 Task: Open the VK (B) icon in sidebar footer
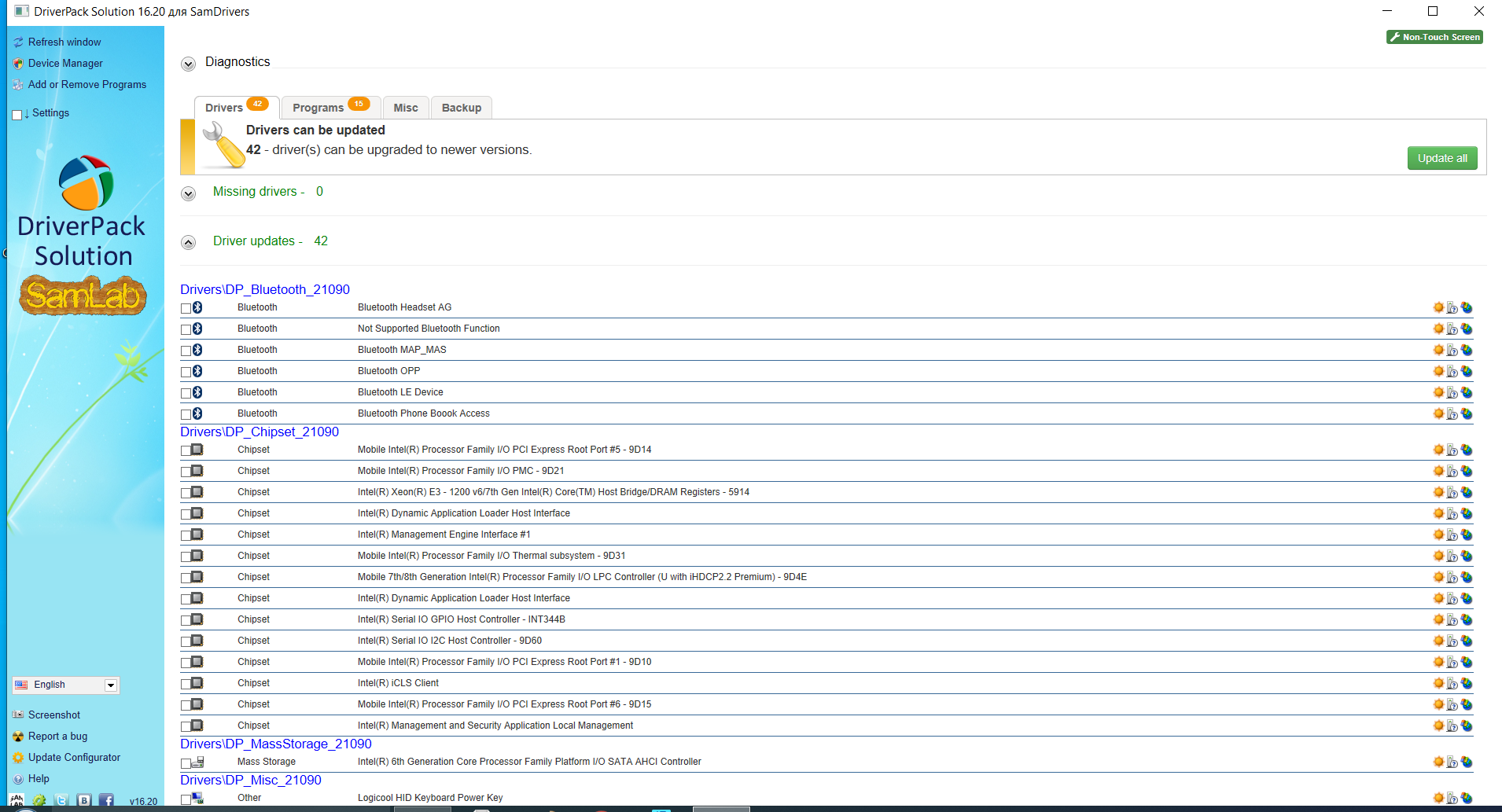tap(84, 800)
